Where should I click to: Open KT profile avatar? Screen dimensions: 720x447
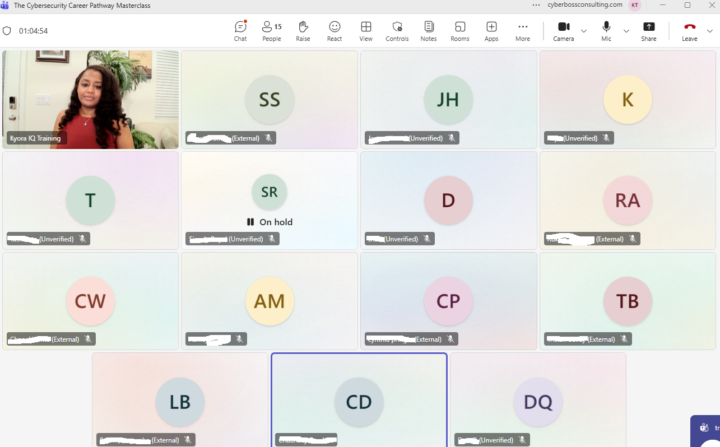point(635,6)
